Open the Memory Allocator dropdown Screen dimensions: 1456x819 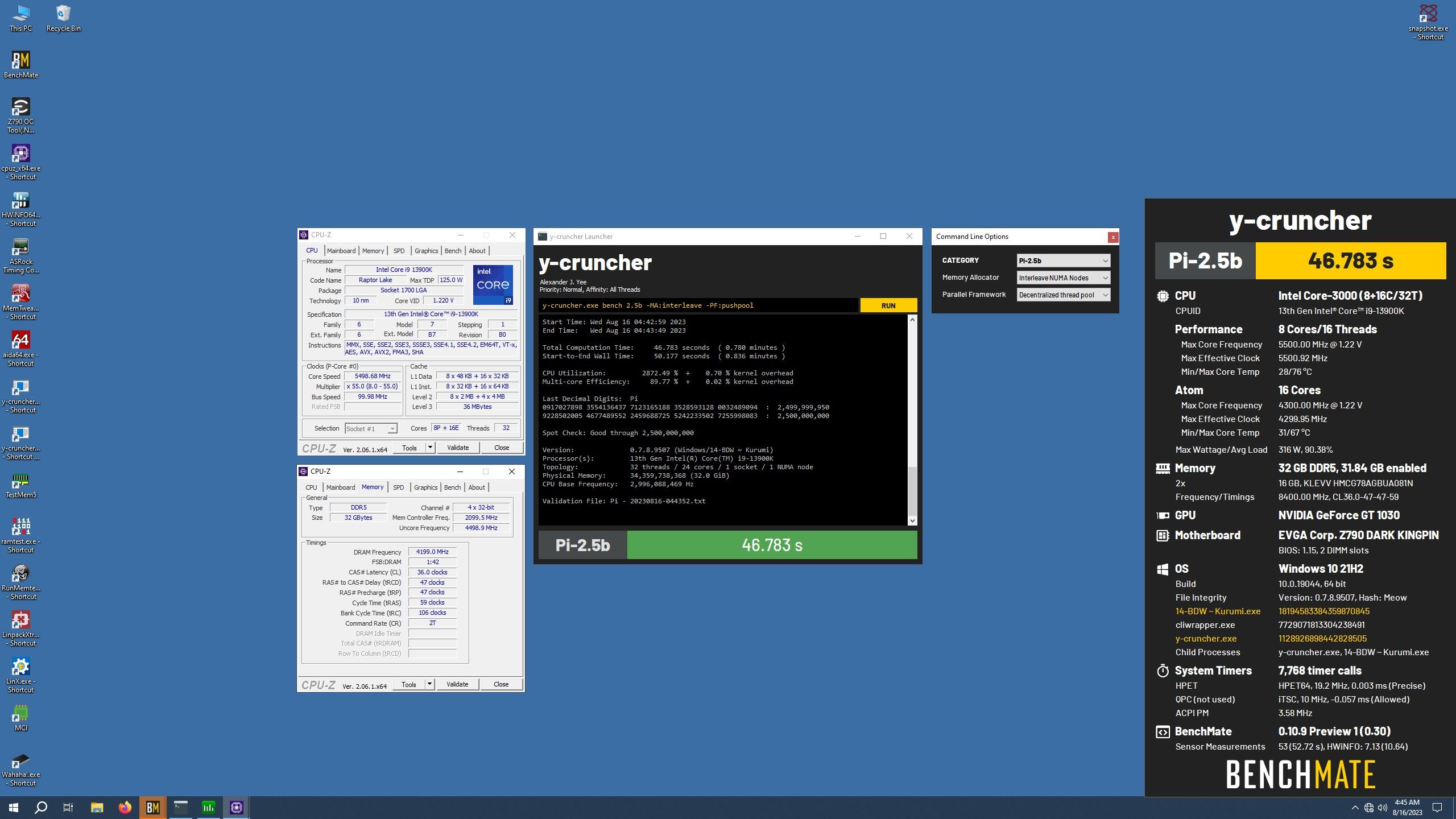1063,278
